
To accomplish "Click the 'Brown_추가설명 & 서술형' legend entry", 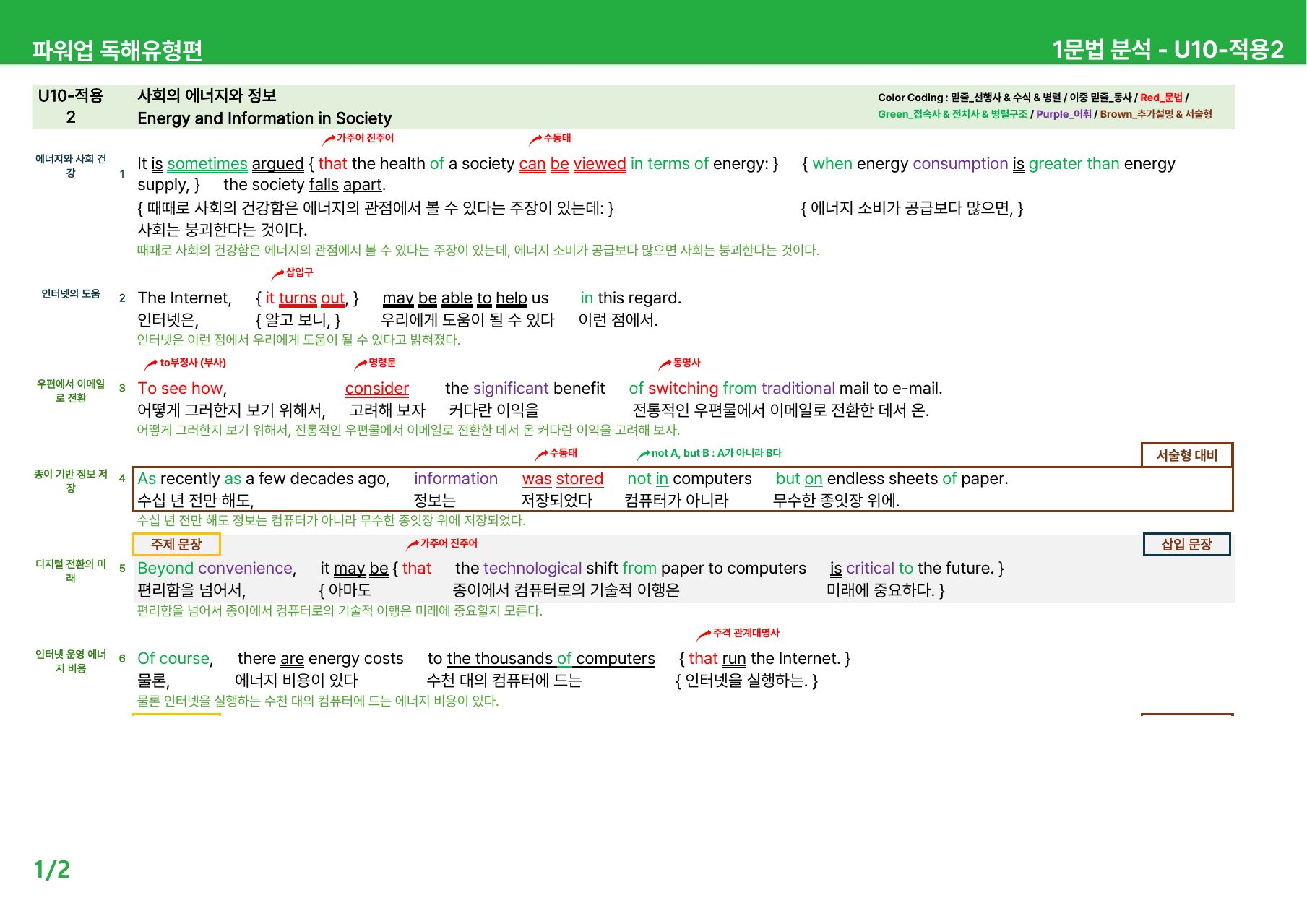I will (x=1156, y=114).
